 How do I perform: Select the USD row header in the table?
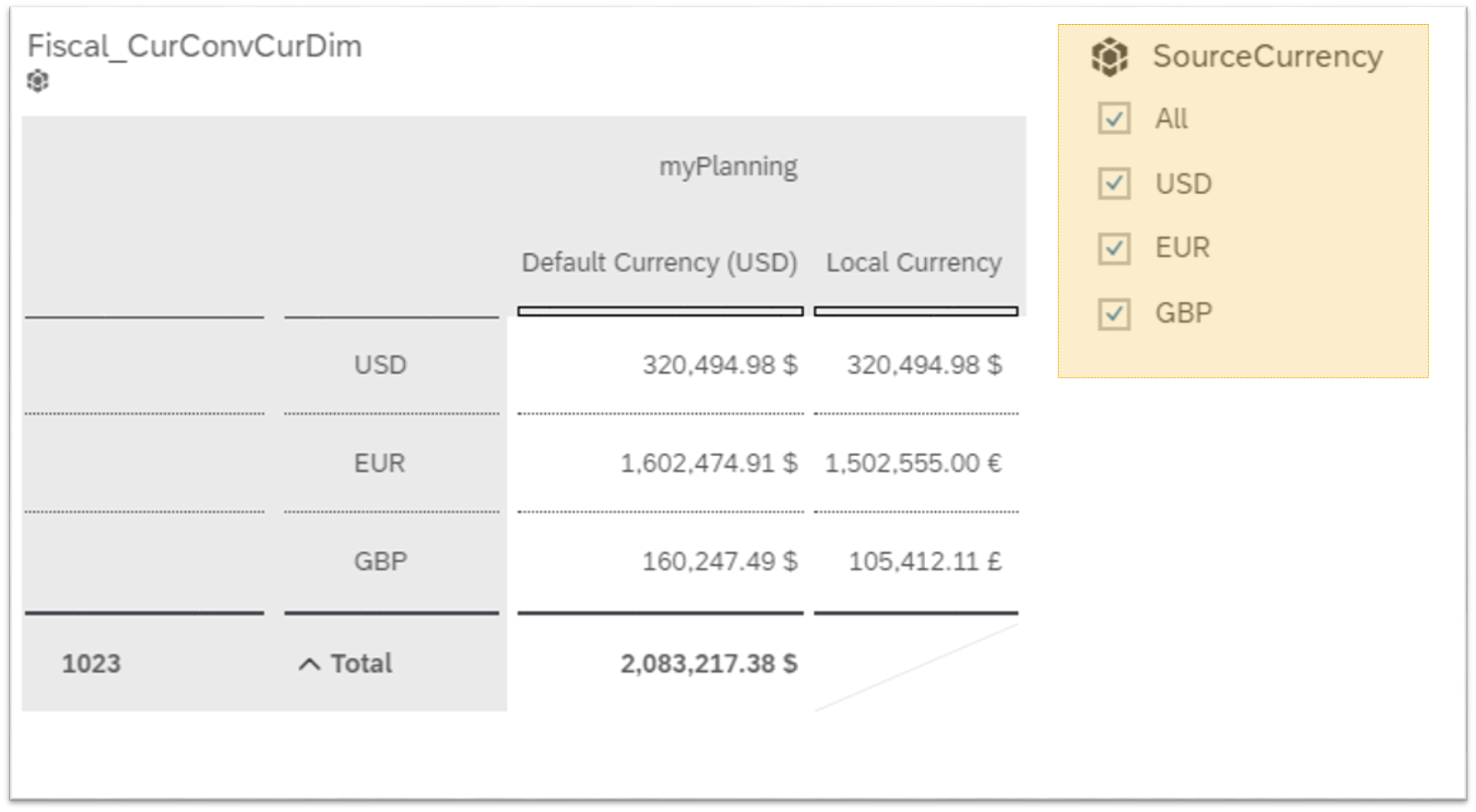(x=380, y=365)
